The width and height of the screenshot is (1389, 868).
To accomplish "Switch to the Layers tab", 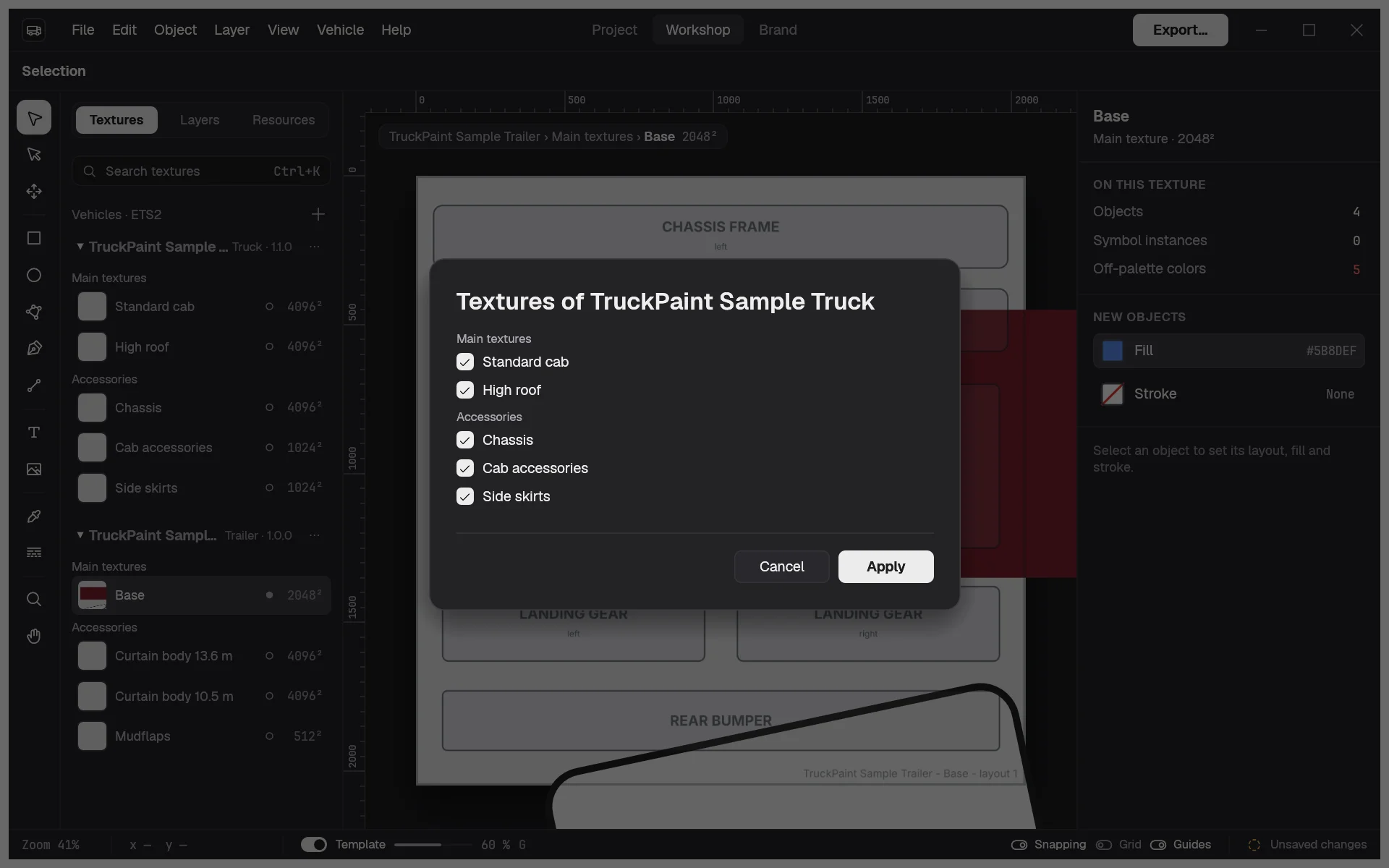I will click(200, 119).
